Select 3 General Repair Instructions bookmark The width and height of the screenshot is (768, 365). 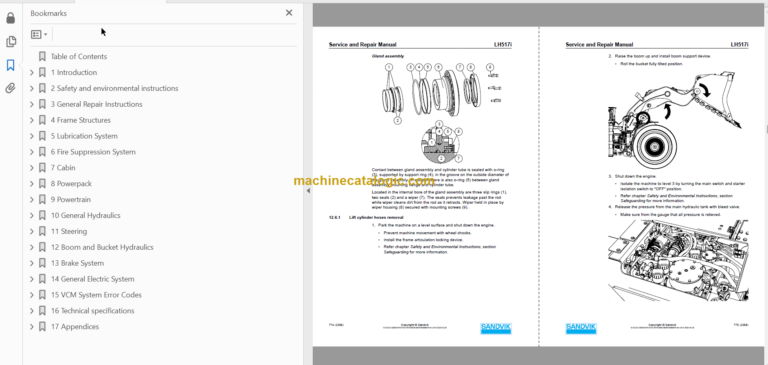click(x=96, y=104)
